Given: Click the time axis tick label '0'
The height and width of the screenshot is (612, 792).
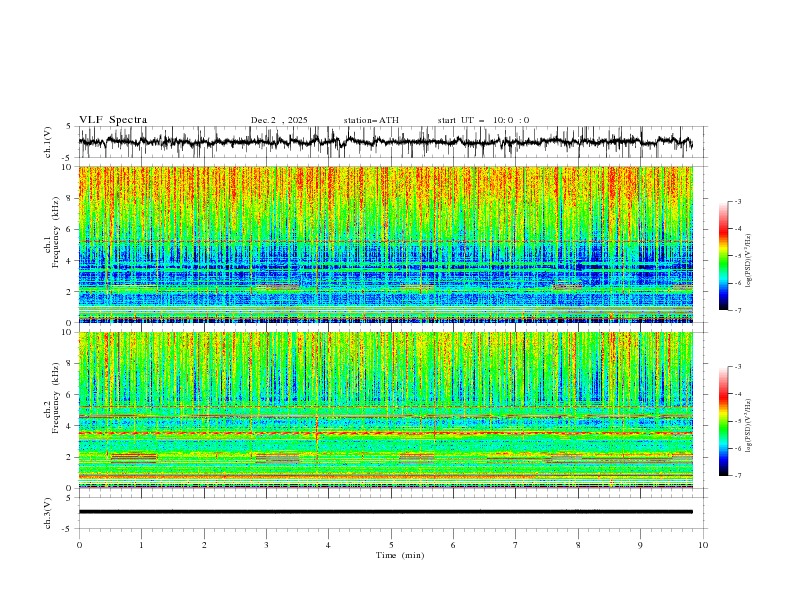Looking at the screenshot, I should [79, 545].
